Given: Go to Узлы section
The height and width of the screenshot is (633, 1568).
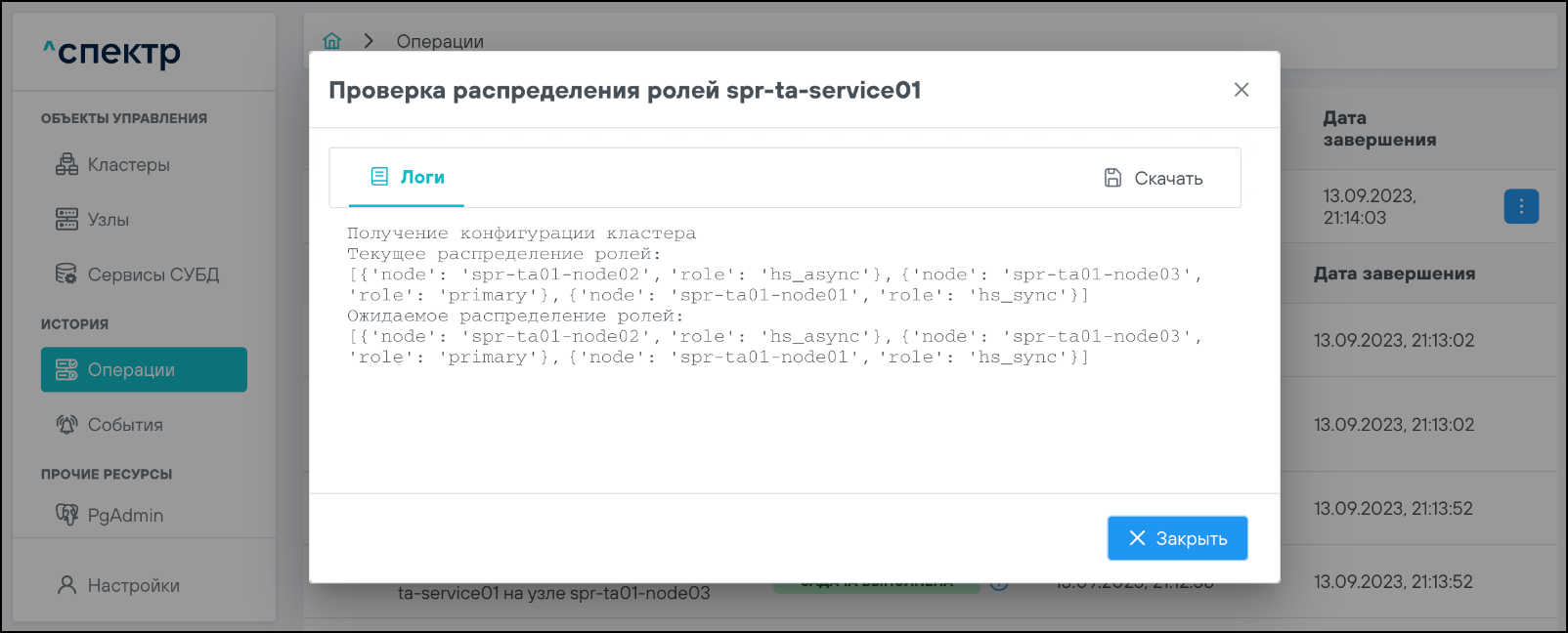Looking at the screenshot, I should pos(108,220).
